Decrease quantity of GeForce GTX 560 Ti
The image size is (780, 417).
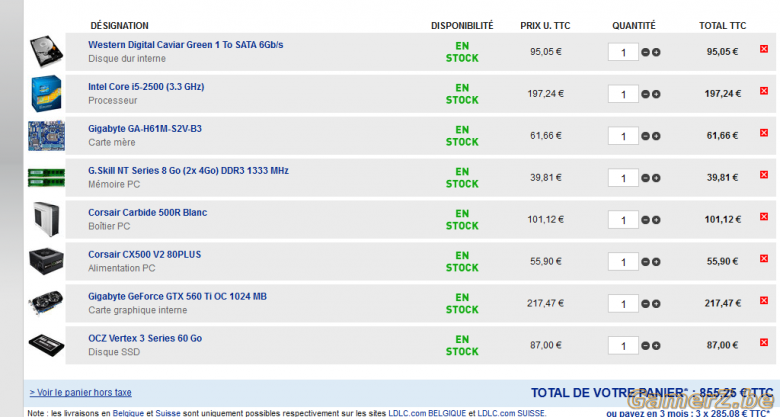tap(645, 304)
